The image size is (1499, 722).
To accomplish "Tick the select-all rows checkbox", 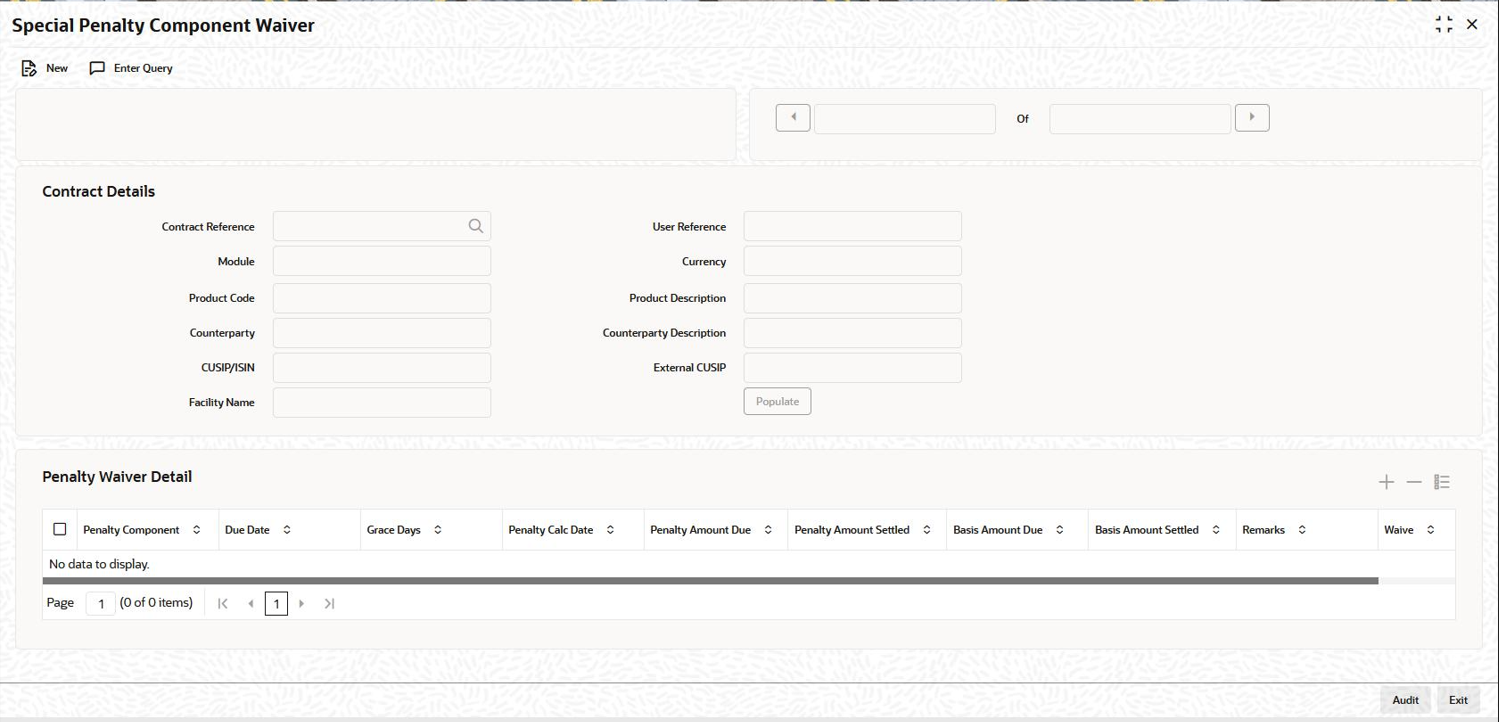I will point(60,529).
